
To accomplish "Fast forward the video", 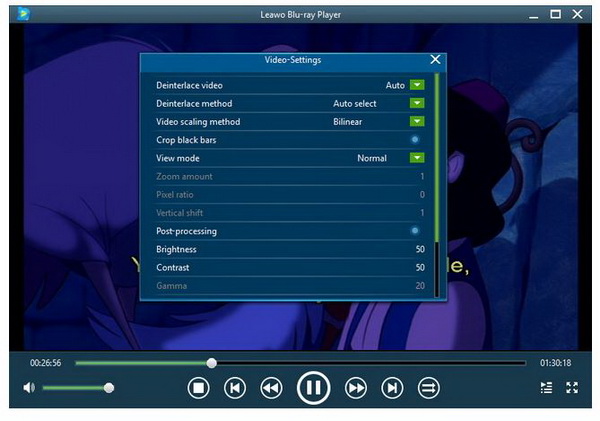I will point(356,388).
